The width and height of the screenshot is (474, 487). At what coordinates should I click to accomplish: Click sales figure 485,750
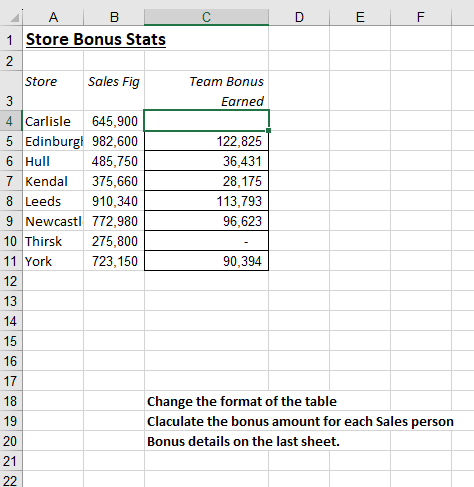(114, 161)
